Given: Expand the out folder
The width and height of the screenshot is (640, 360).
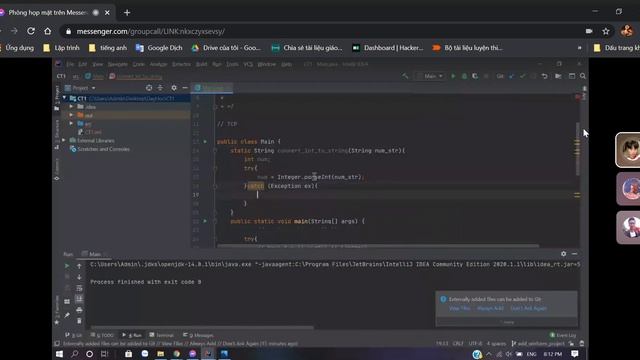Looking at the screenshot, I should point(71,116).
